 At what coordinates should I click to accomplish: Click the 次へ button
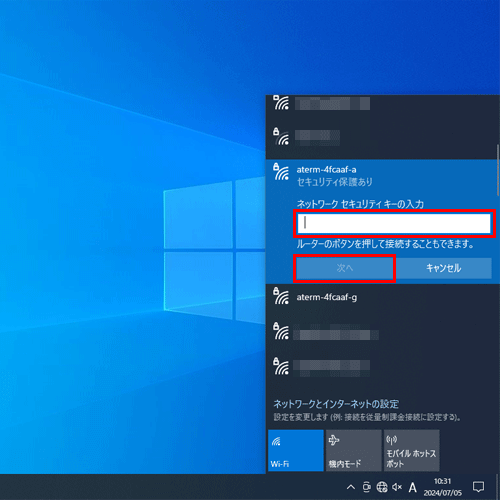click(345, 268)
